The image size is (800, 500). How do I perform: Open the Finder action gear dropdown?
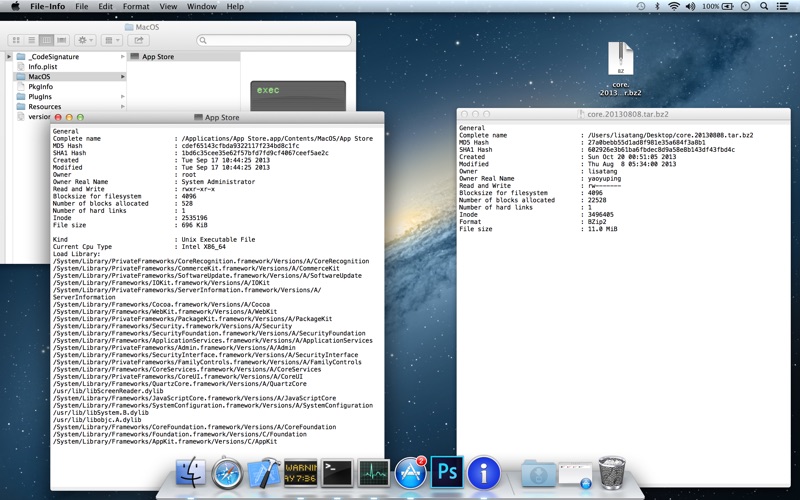pyautogui.click(x=85, y=40)
